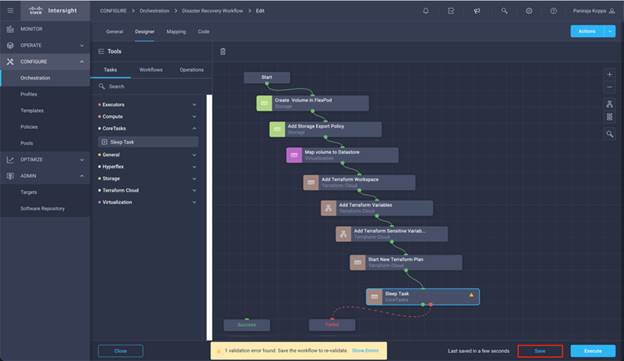
Task: Select the Start New Terraform Plan icon
Action: coord(358,263)
